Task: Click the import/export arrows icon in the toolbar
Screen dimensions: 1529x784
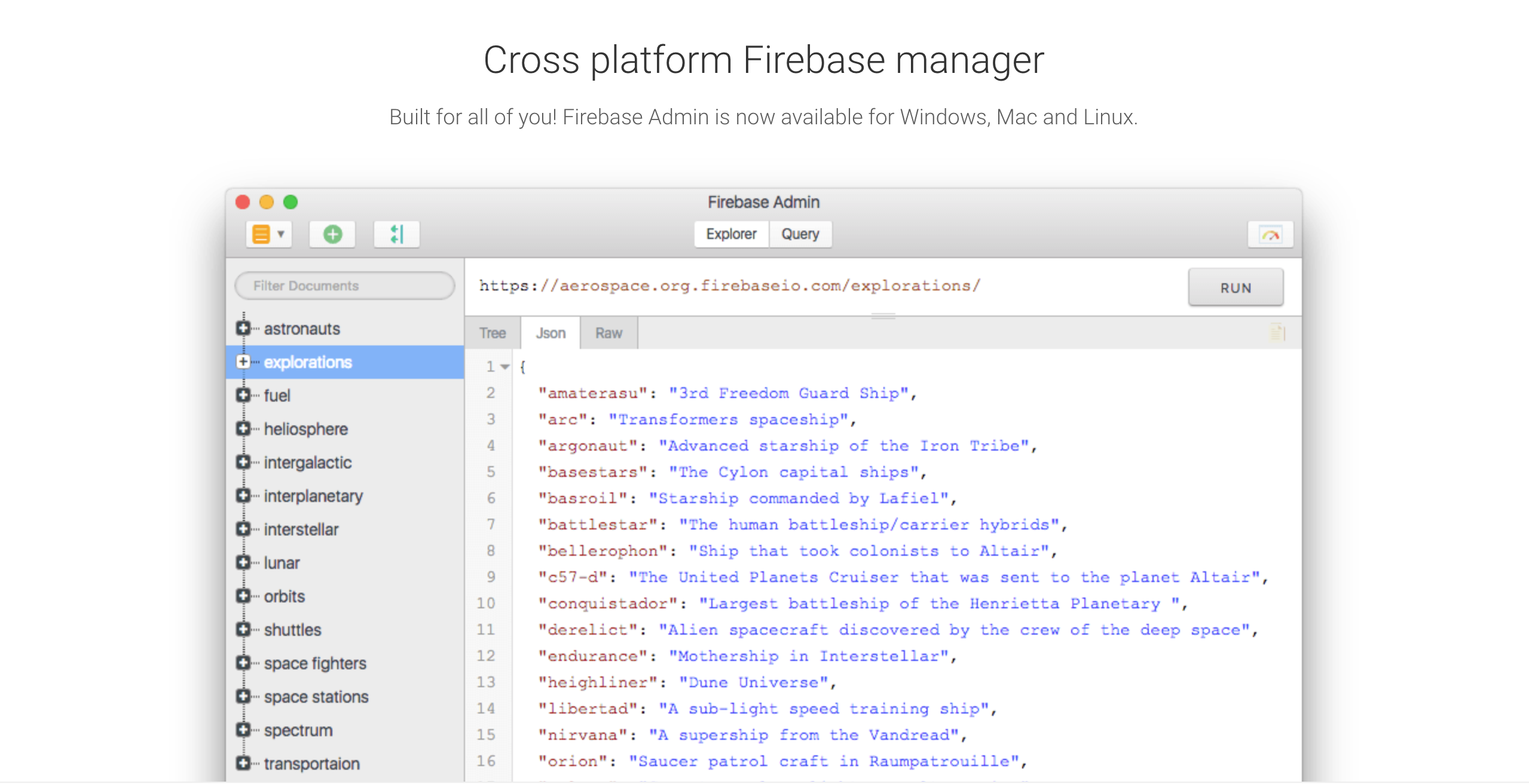Action: (x=397, y=234)
